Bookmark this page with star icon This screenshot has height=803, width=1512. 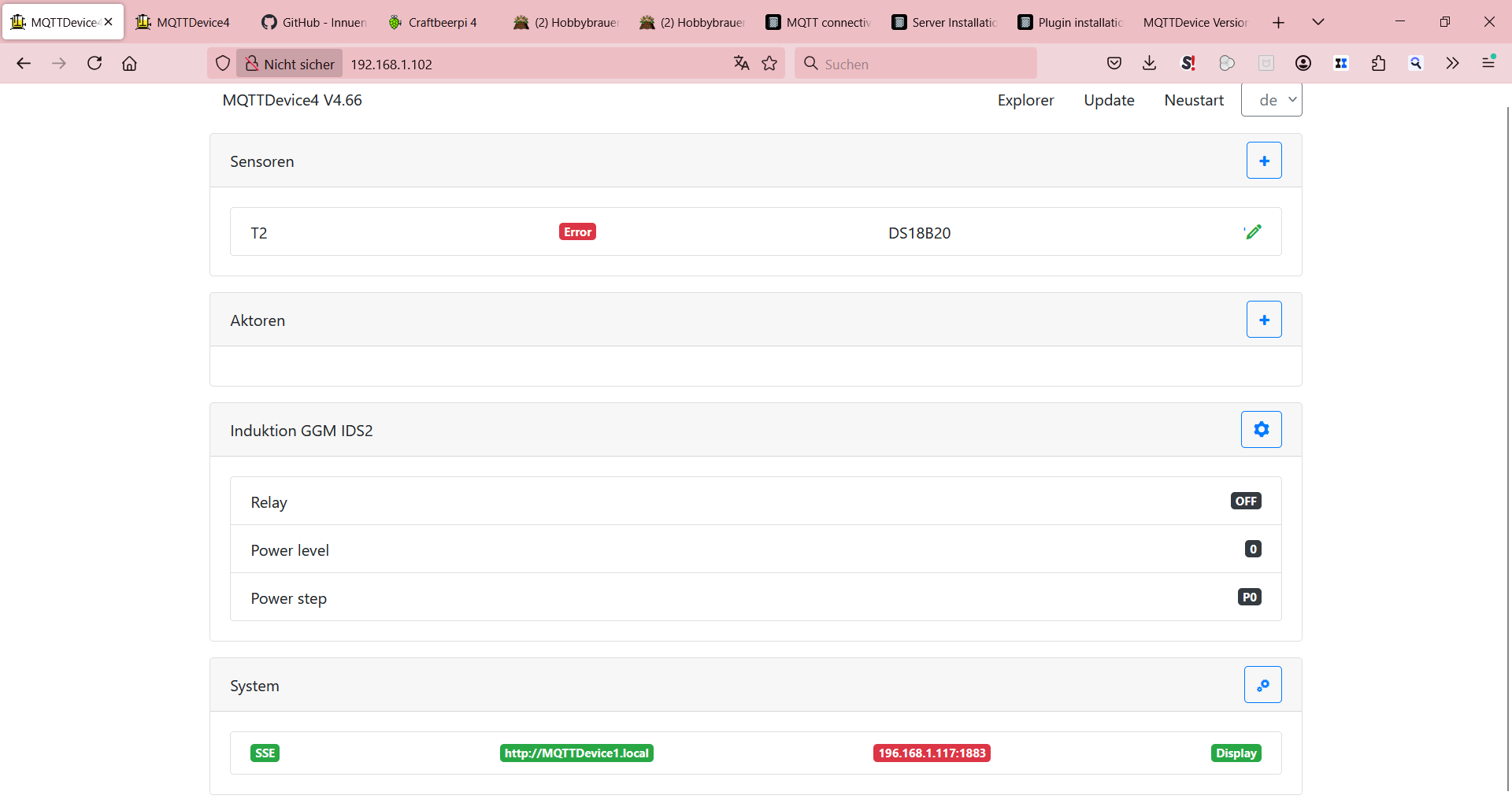pyautogui.click(x=769, y=64)
